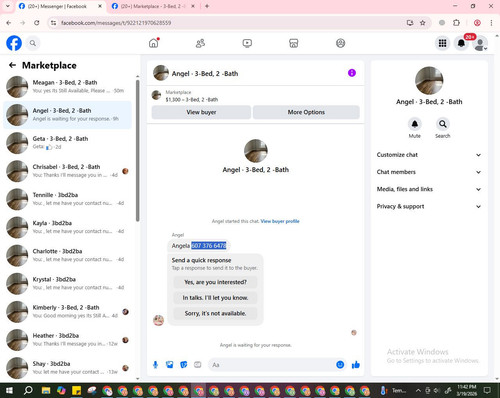Click the More Options button
This screenshot has height=398, width=500.
[306, 112]
